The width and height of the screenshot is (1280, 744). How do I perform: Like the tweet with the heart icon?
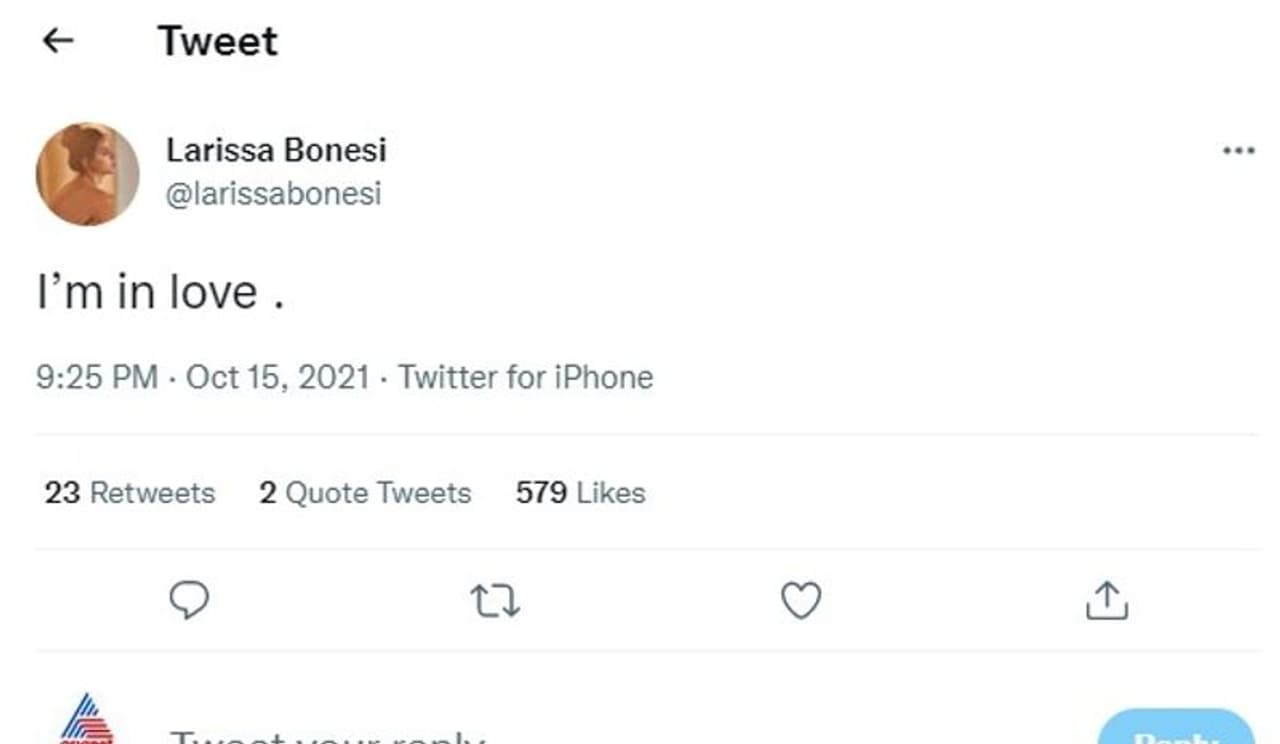[800, 600]
